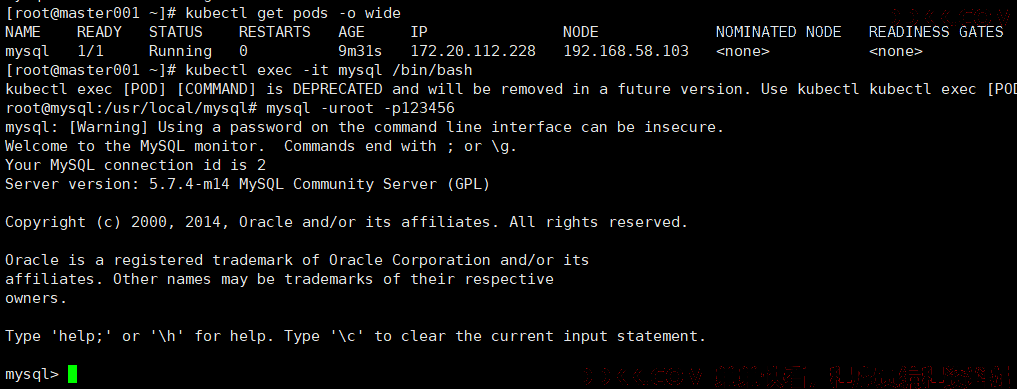Click the green cursor at mysql prompt

(x=72, y=374)
